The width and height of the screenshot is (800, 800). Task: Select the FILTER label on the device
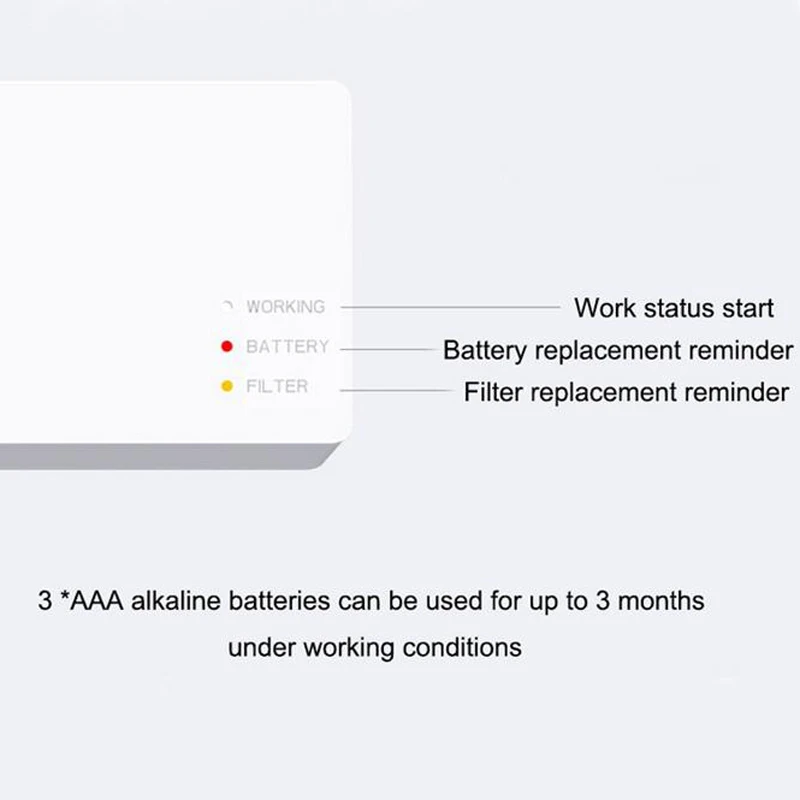point(277,387)
